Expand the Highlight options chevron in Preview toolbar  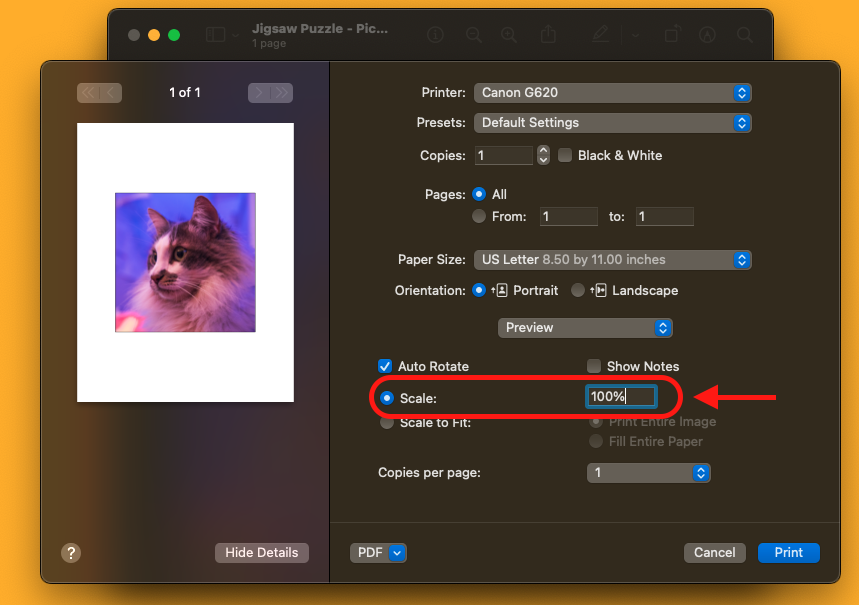[635, 36]
